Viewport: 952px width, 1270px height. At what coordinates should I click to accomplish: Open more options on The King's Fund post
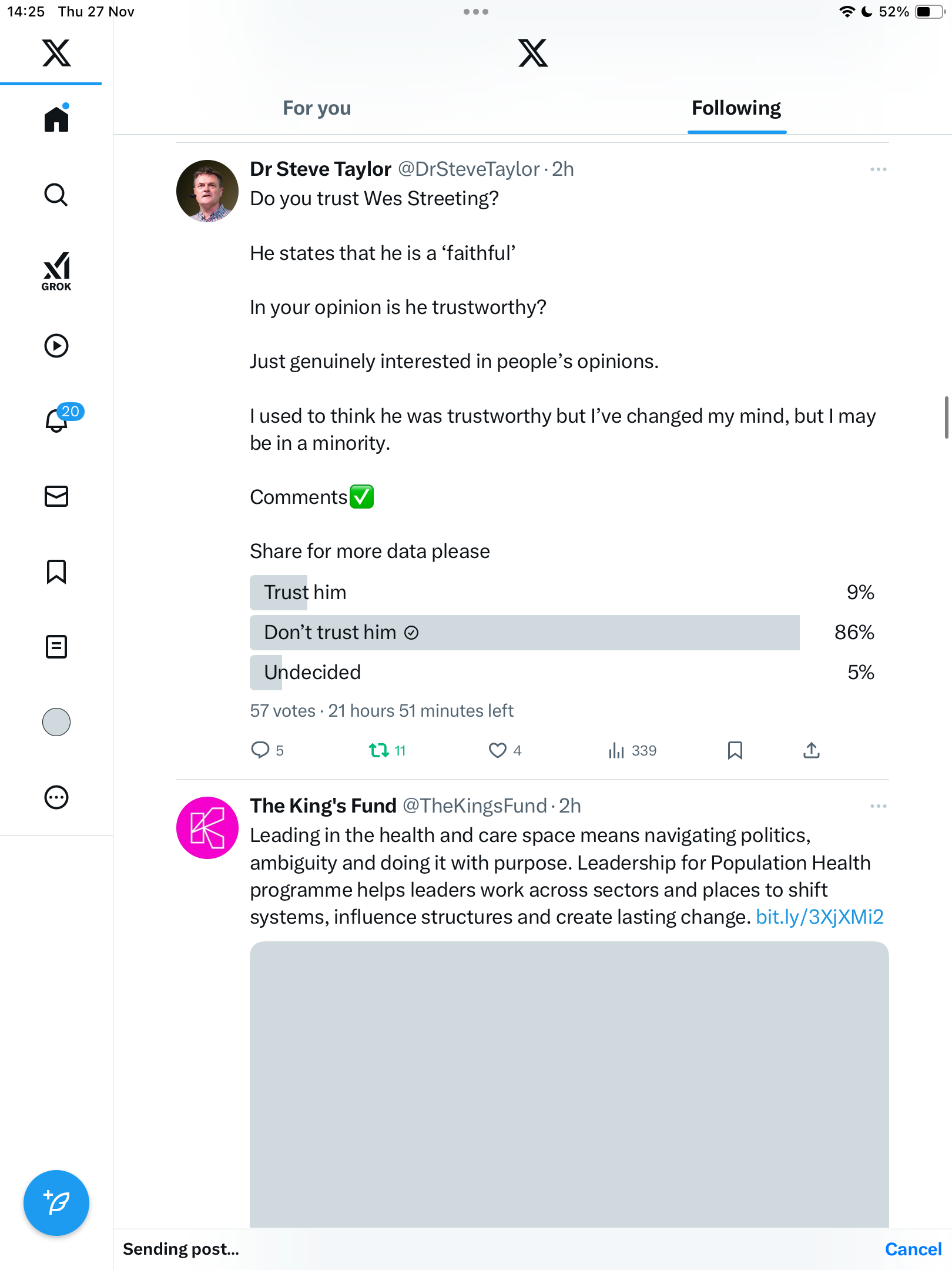tap(878, 806)
